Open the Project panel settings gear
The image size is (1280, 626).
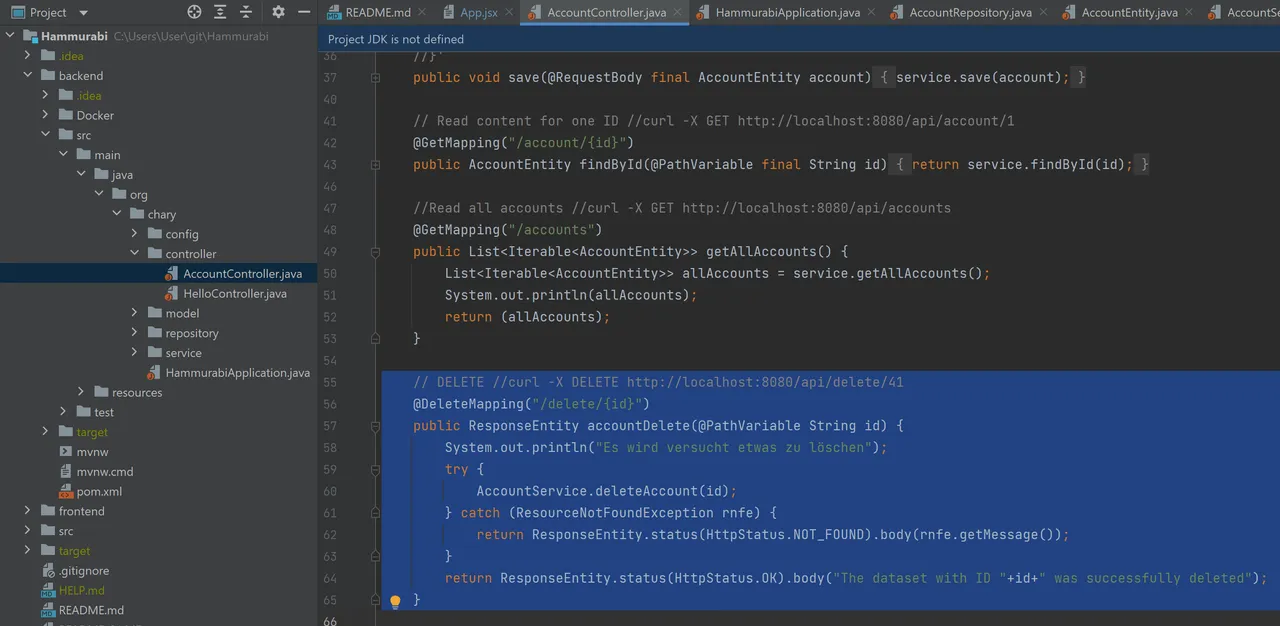[x=278, y=12]
